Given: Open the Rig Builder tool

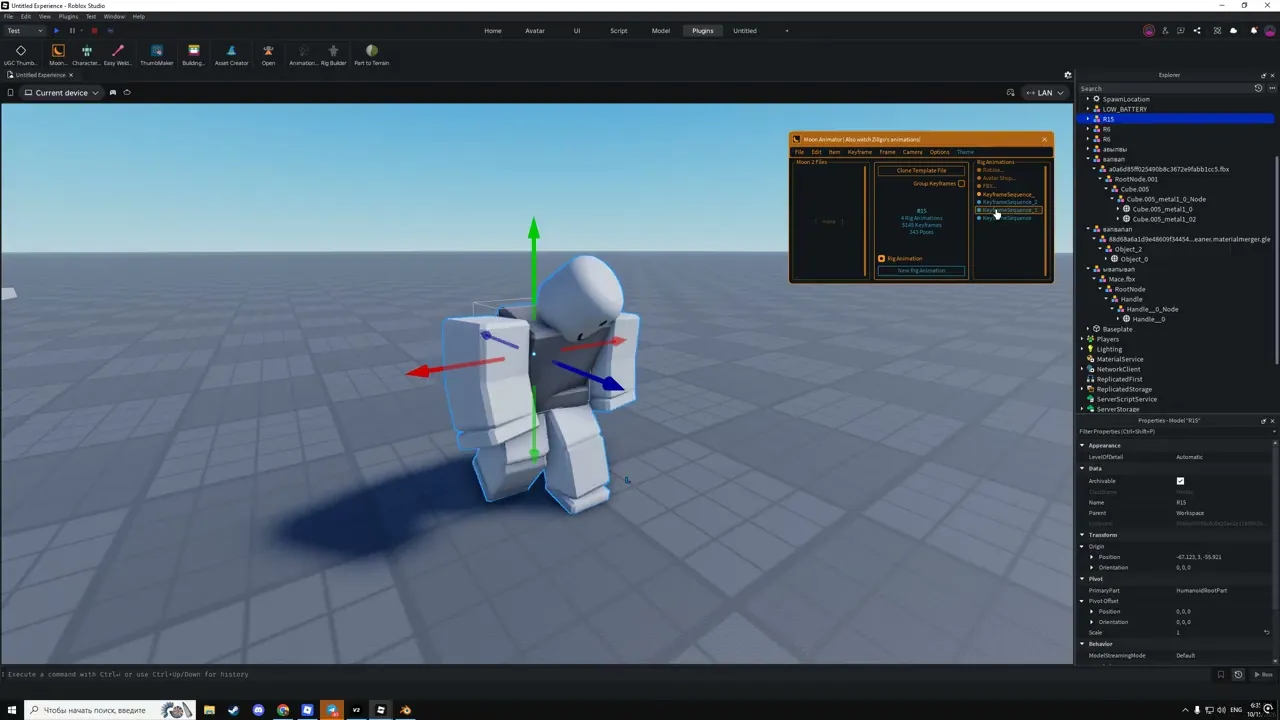Looking at the screenshot, I should click(333, 54).
